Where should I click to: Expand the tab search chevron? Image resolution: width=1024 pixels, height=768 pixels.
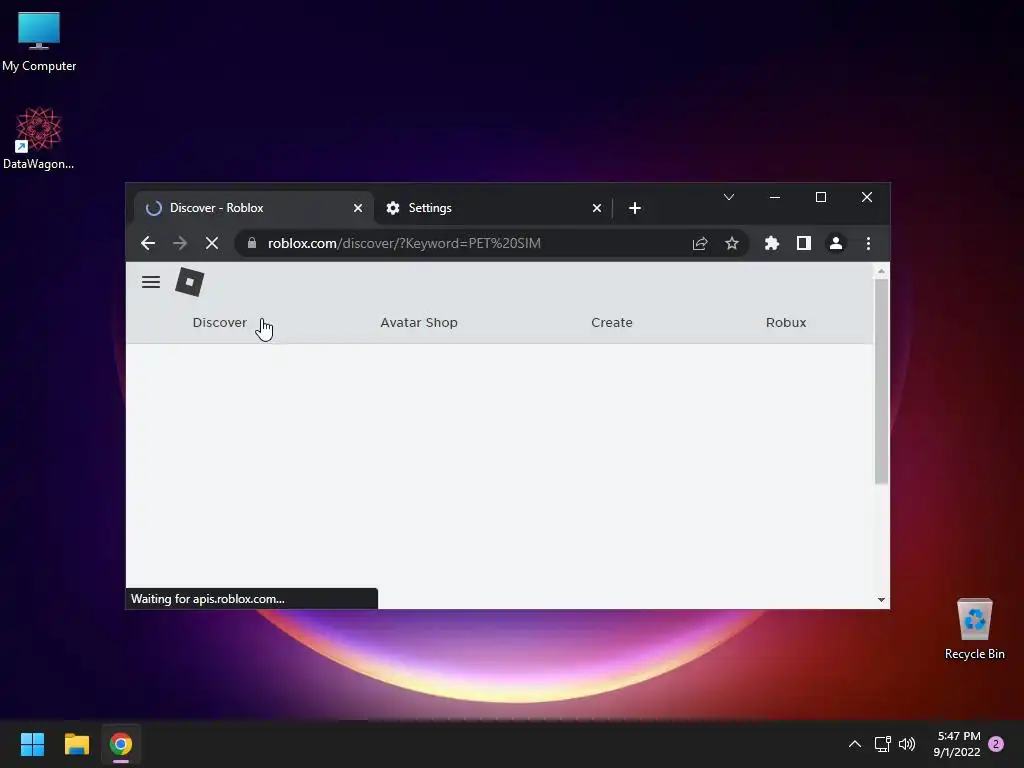tap(729, 197)
